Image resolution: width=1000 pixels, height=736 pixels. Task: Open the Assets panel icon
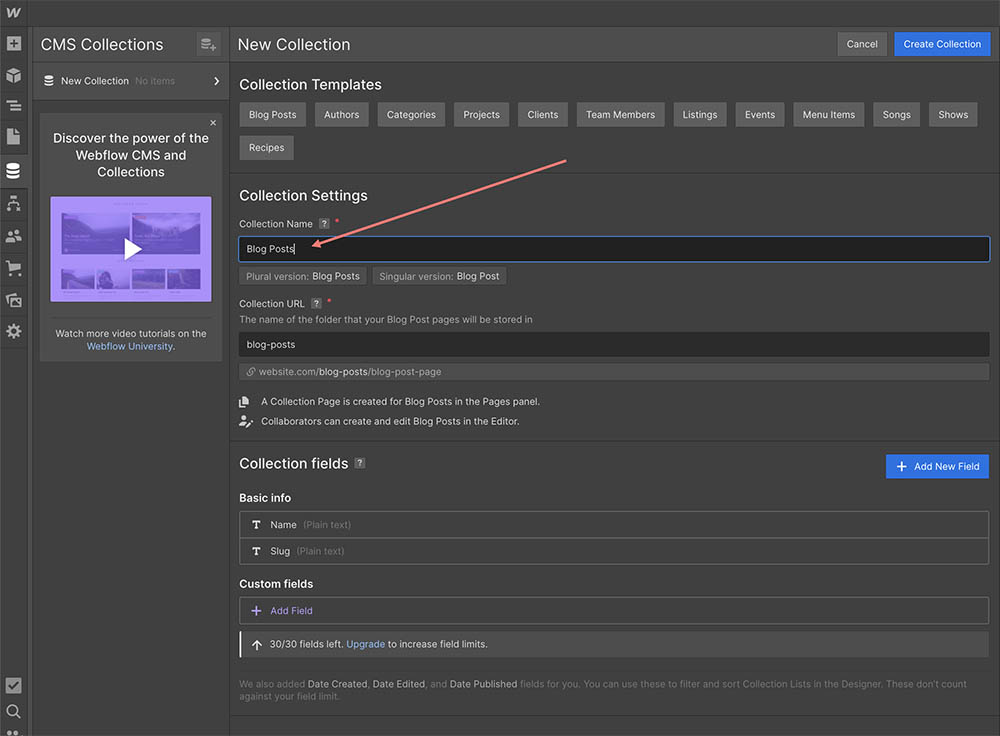coord(13,300)
